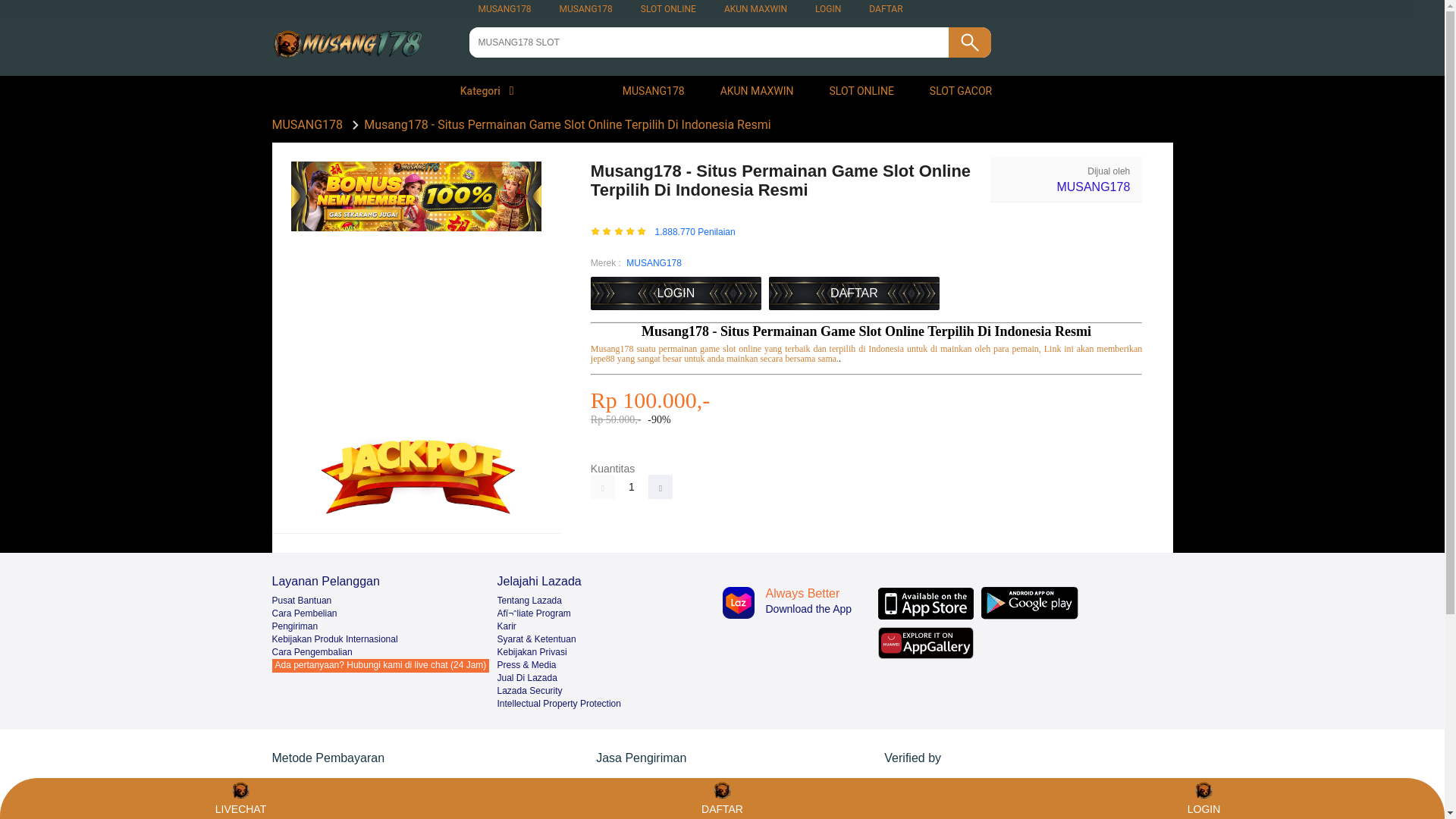The width and height of the screenshot is (1456, 819).
Task: Open the Bonus New Member 100% banner
Action: tap(416, 196)
